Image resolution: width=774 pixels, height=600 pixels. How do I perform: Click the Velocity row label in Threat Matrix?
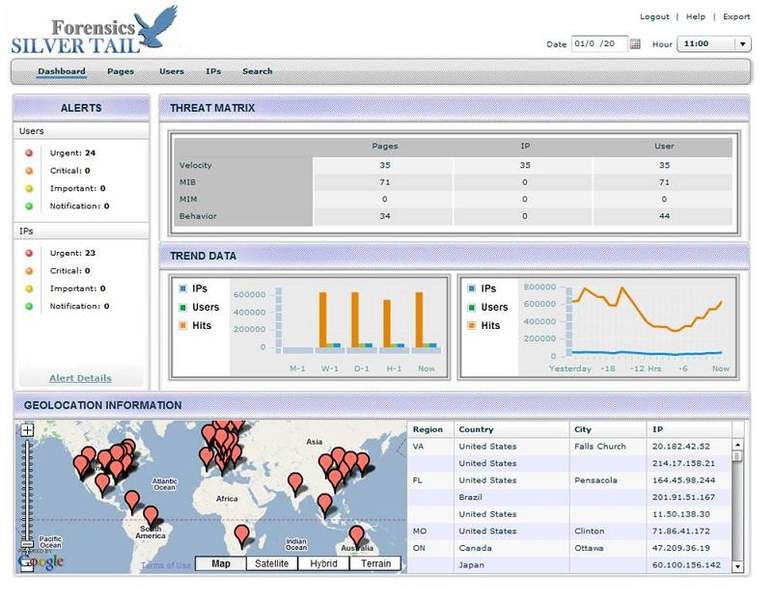195,165
